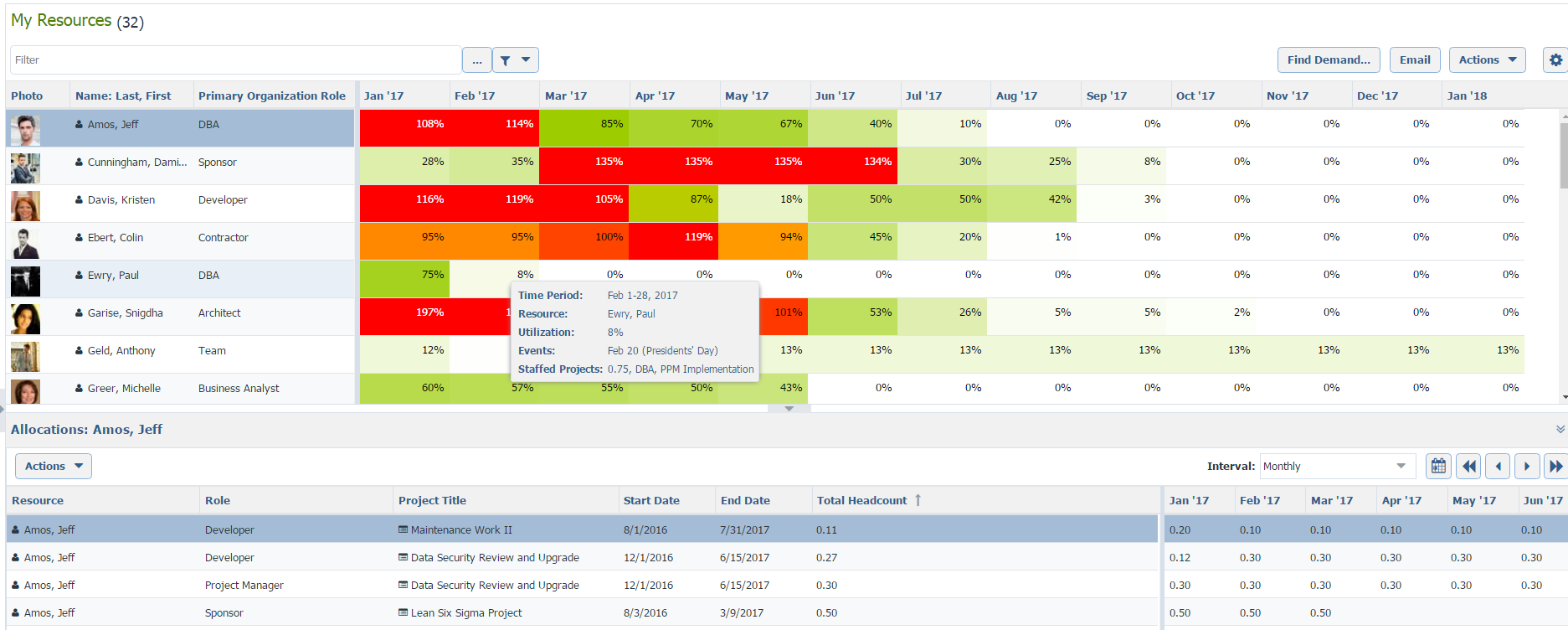Open the calendar date picker icon
Screen dimensions: 1568x630
pos(1438,467)
